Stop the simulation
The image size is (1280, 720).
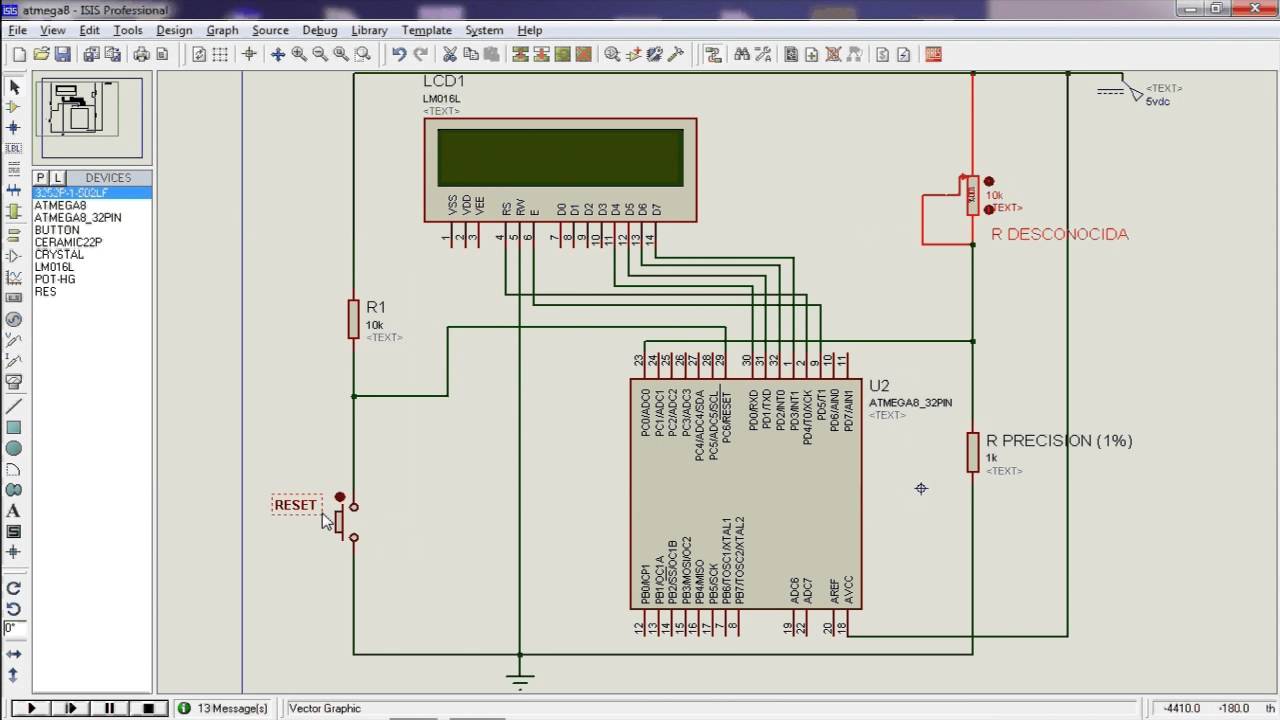tap(148, 708)
